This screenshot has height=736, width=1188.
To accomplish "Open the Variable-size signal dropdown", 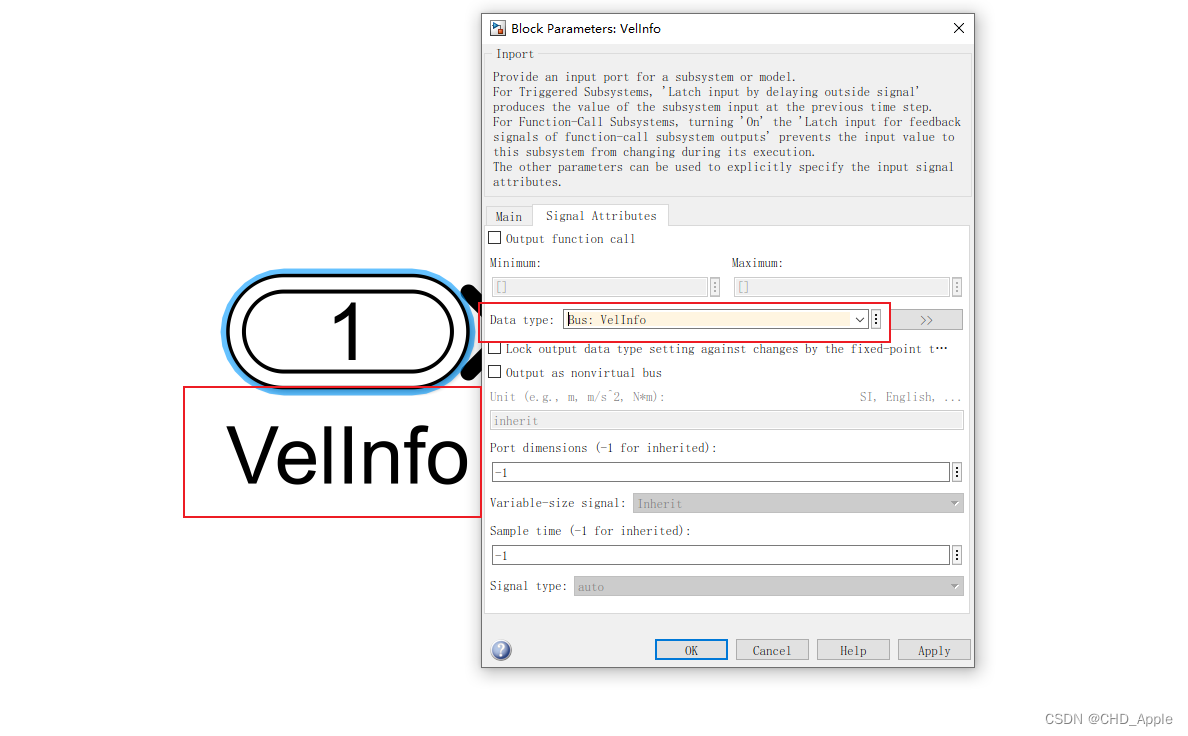I will (x=798, y=503).
